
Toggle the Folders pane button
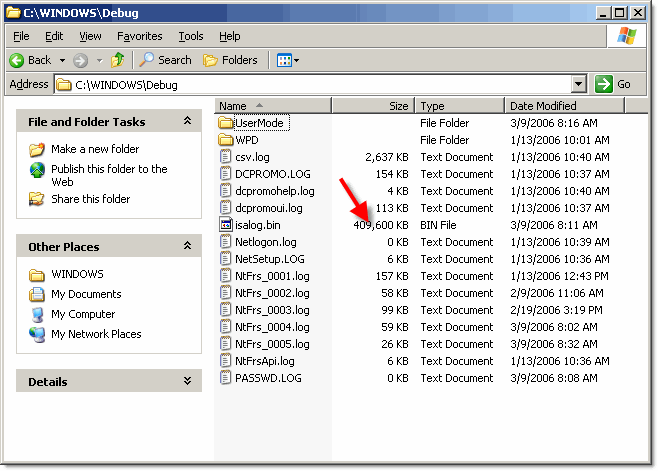[230, 60]
